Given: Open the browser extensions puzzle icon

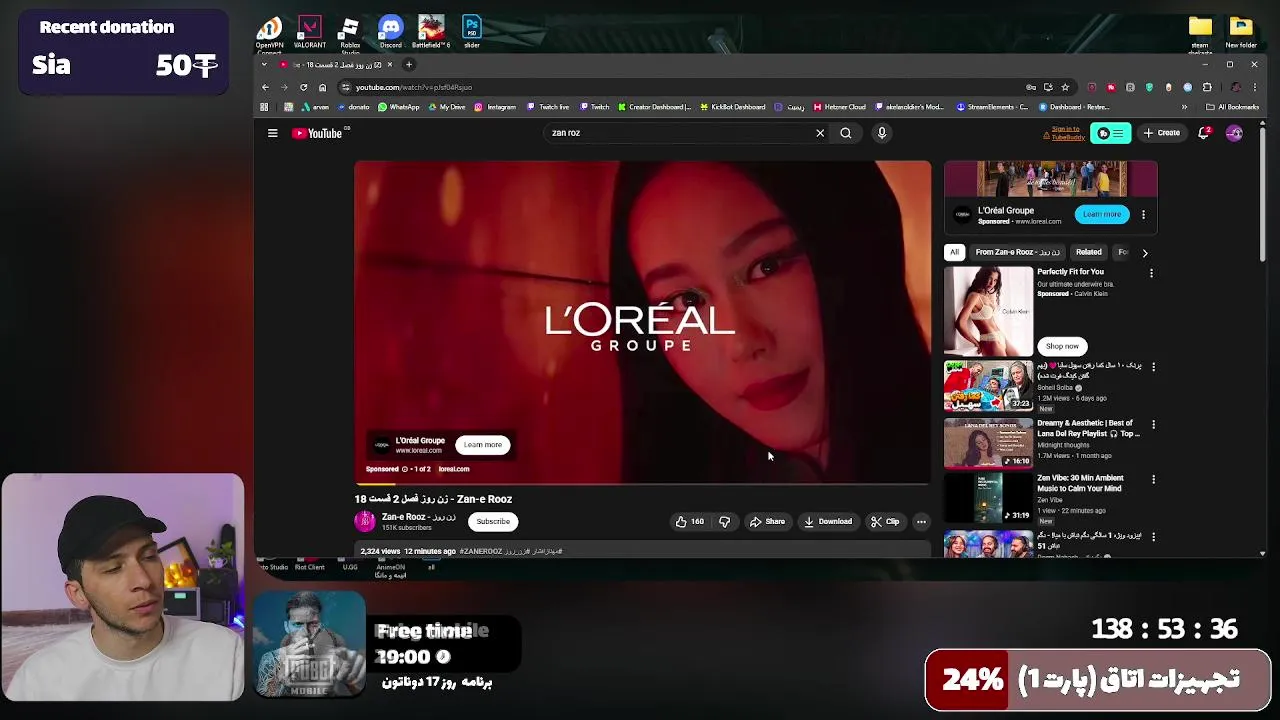Looking at the screenshot, I should 1207,87.
